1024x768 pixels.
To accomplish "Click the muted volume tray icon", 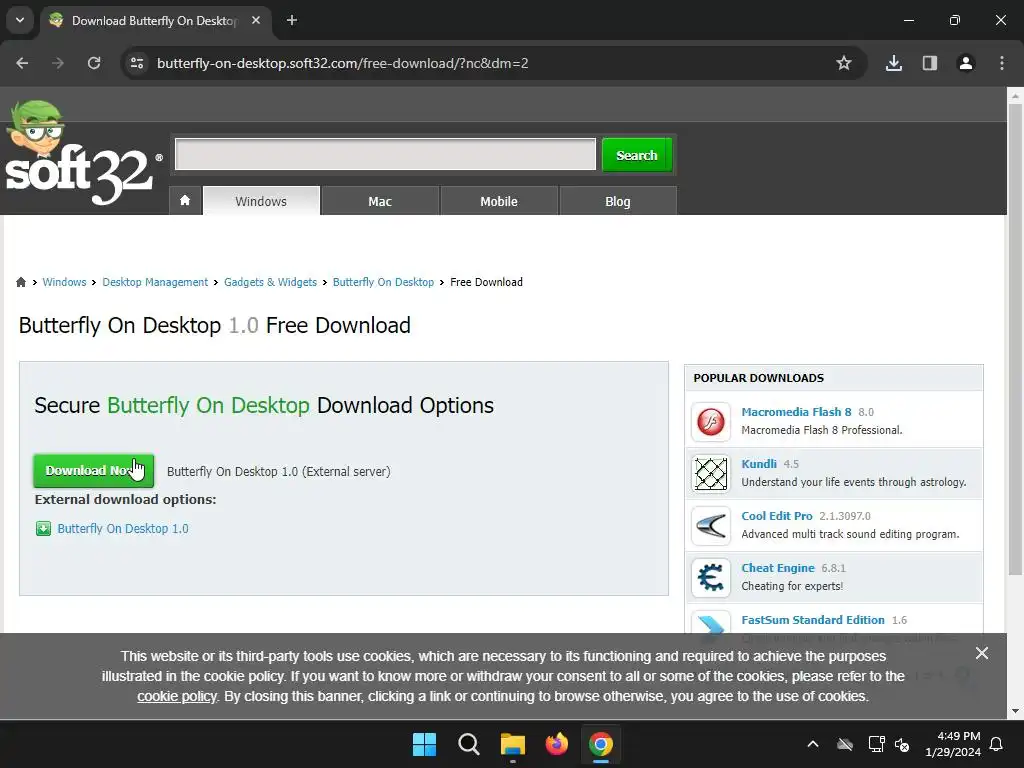I will (902, 744).
